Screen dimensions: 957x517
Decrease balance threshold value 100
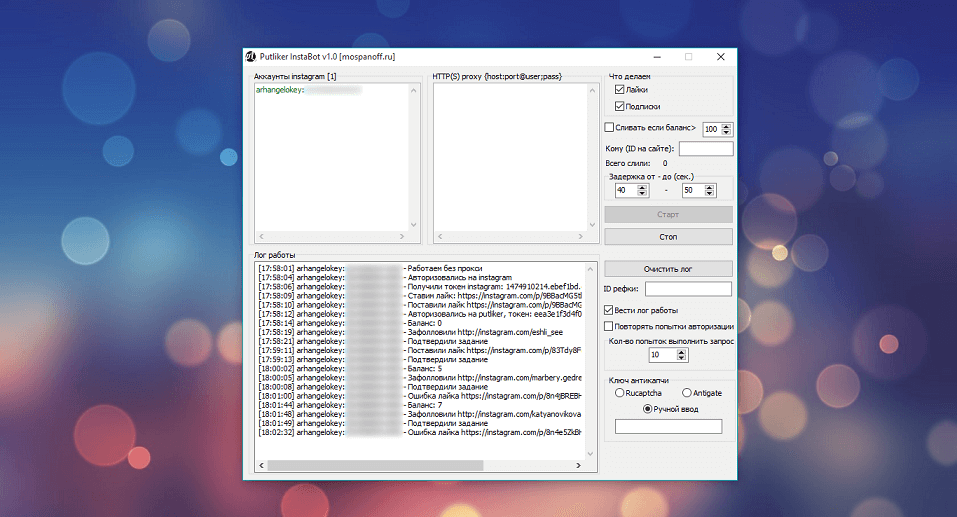726,132
